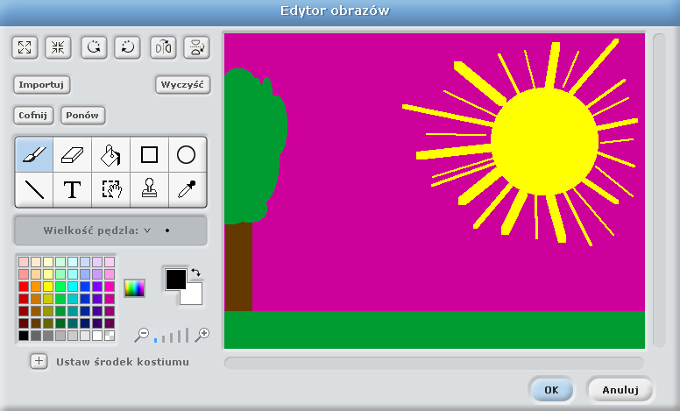Click the grow (enlarge) icon

25,47
